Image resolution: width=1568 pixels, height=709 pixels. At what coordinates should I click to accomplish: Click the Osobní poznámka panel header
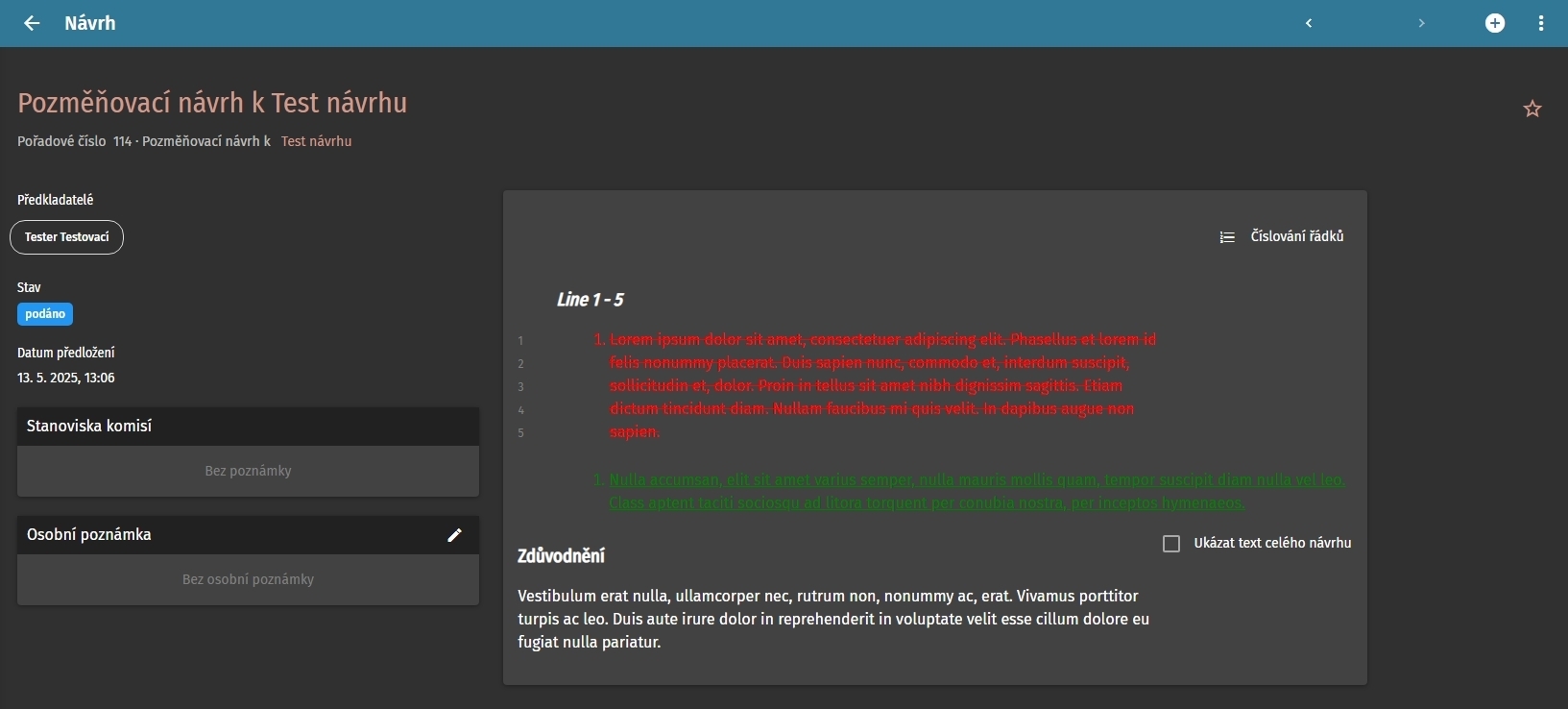(x=248, y=535)
